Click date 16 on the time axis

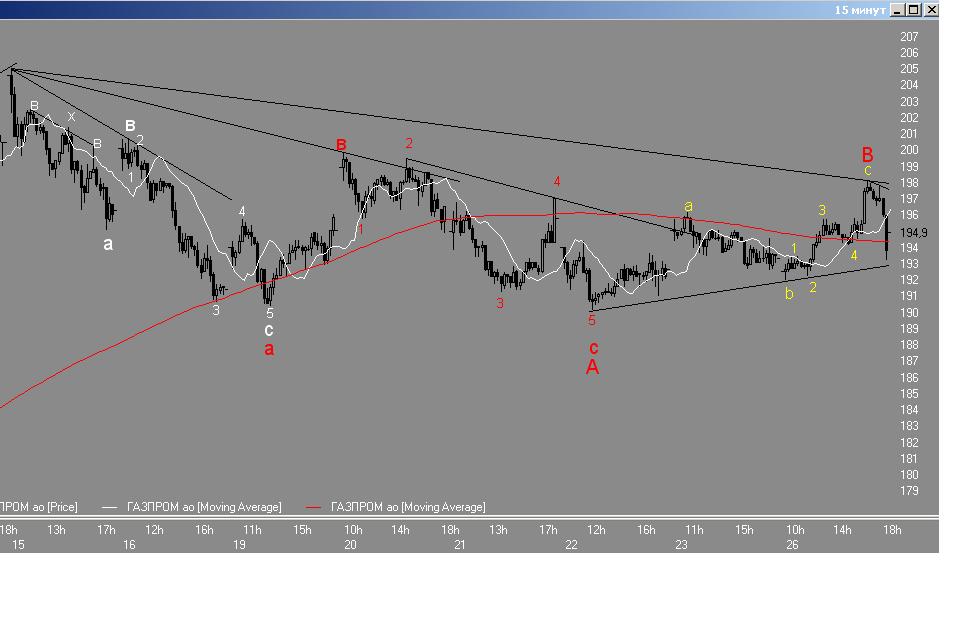[129, 544]
